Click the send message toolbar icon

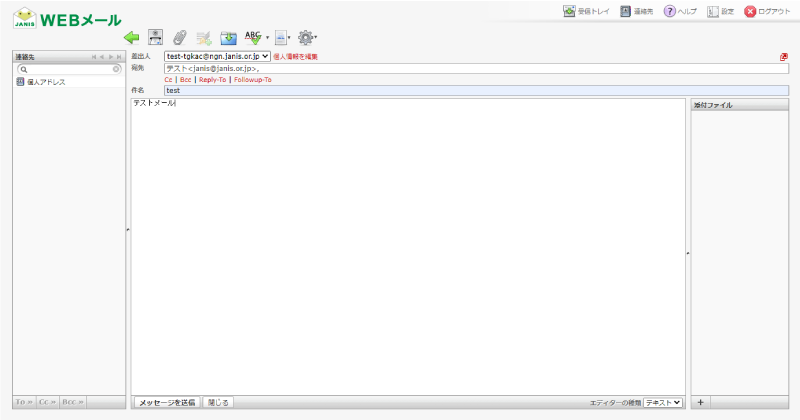tap(155, 37)
